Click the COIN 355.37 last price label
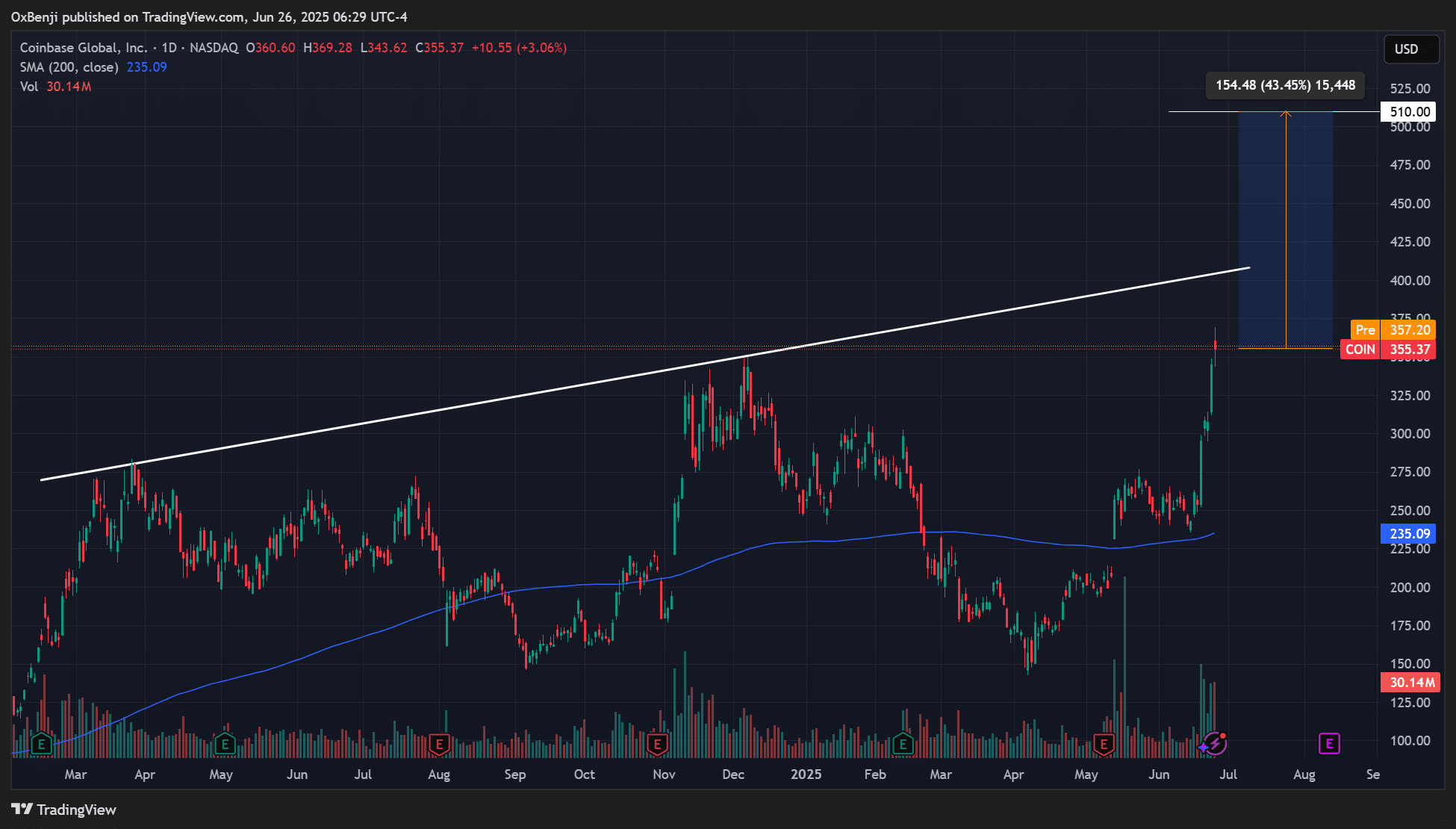The height and width of the screenshot is (829, 1456). 1388,350
